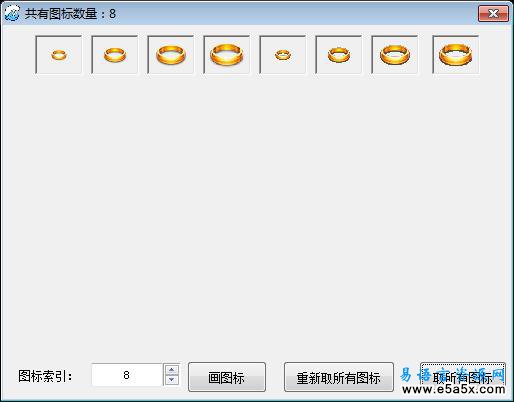This screenshot has height=402, width=514.
Task: Click the 图标索引: label text
Action: (x=45, y=376)
